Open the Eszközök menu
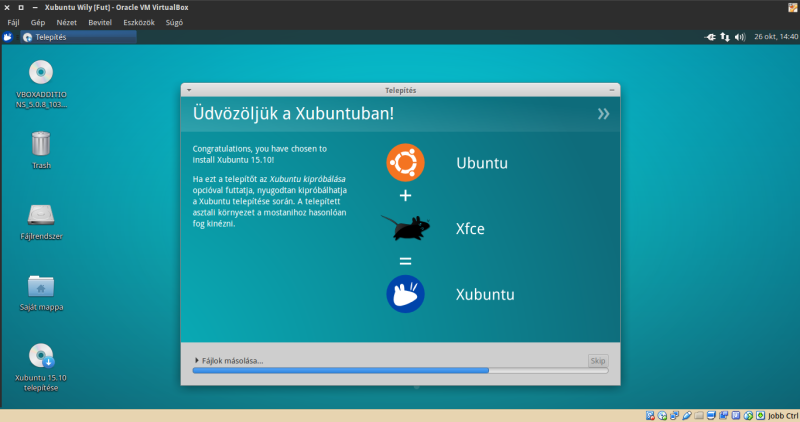Screen dimensions: 800x422 coord(139,22)
